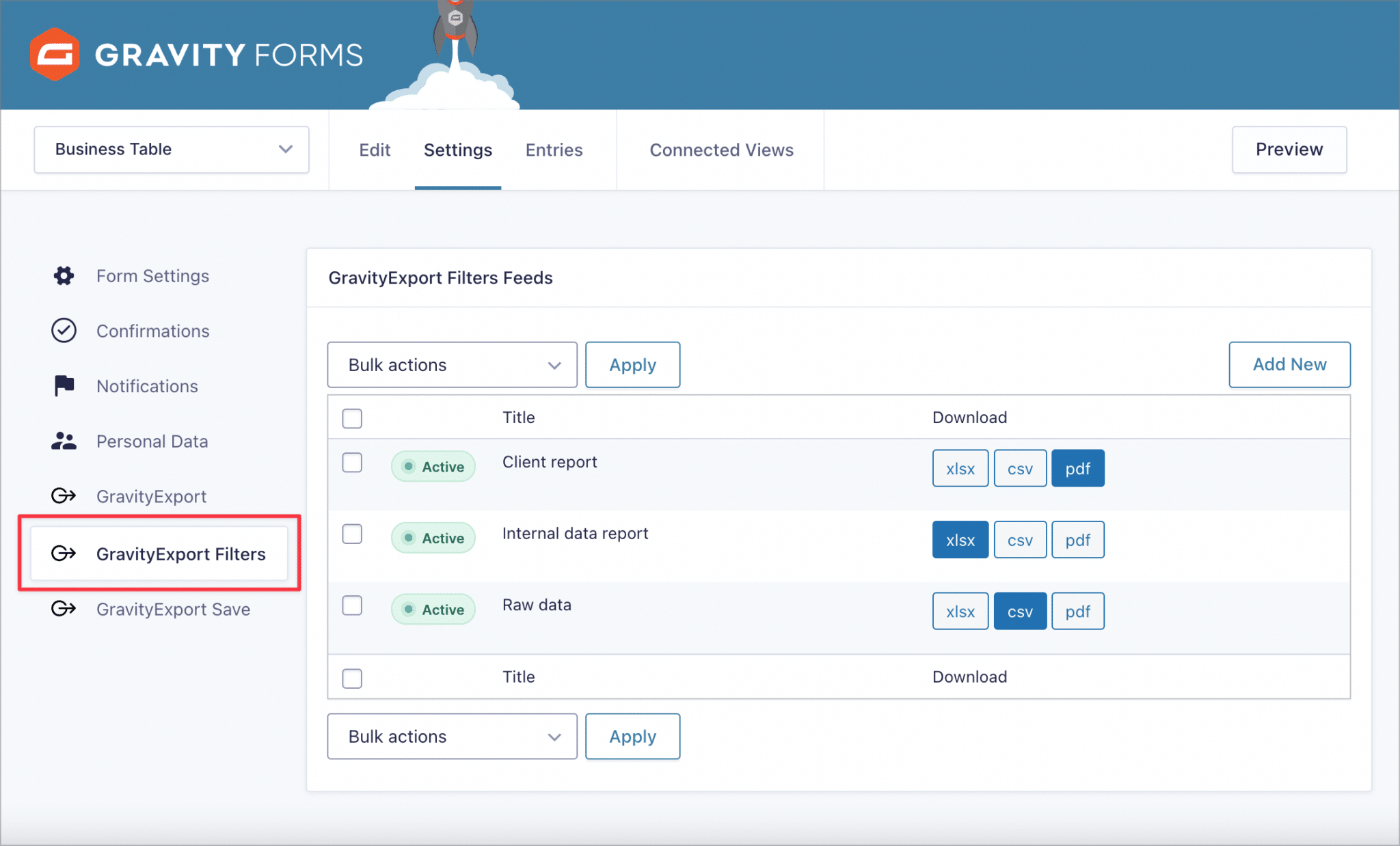Download Internal data report as csv
Image resolution: width=1400 pixels, height=846 pixels.
tap(1020, 540)
